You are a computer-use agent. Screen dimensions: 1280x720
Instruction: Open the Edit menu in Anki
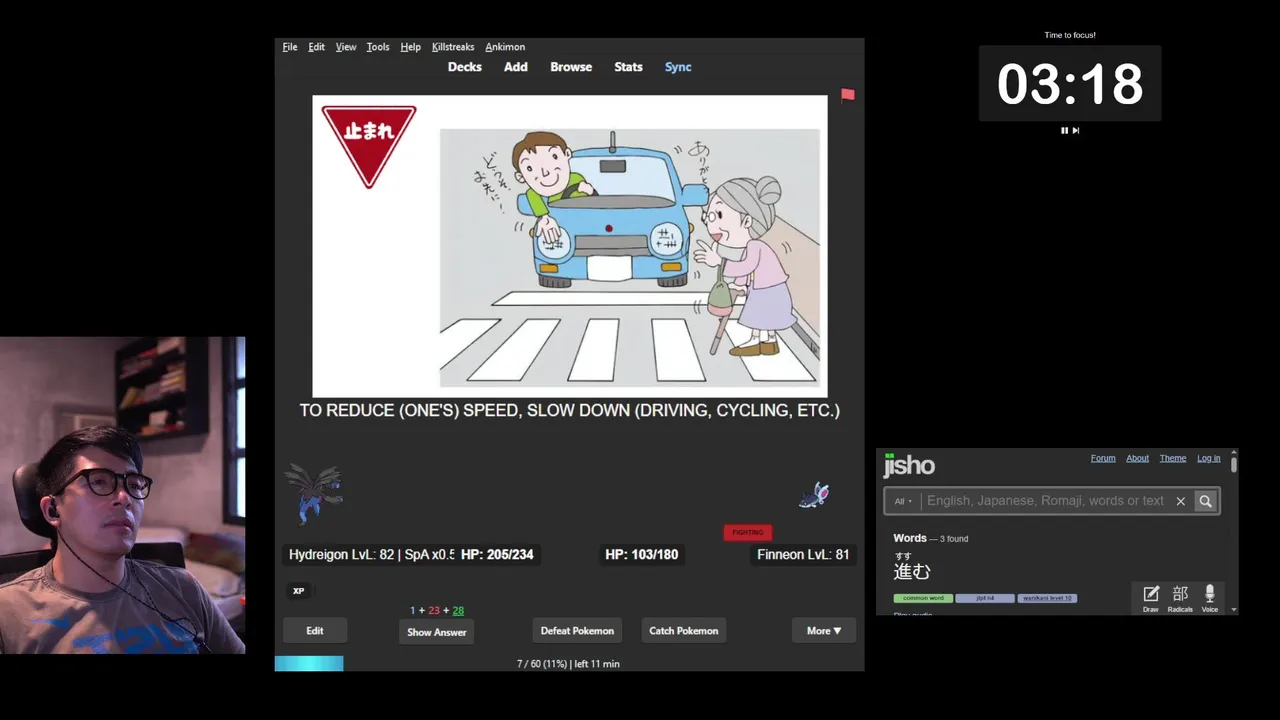tap(316, 47)
